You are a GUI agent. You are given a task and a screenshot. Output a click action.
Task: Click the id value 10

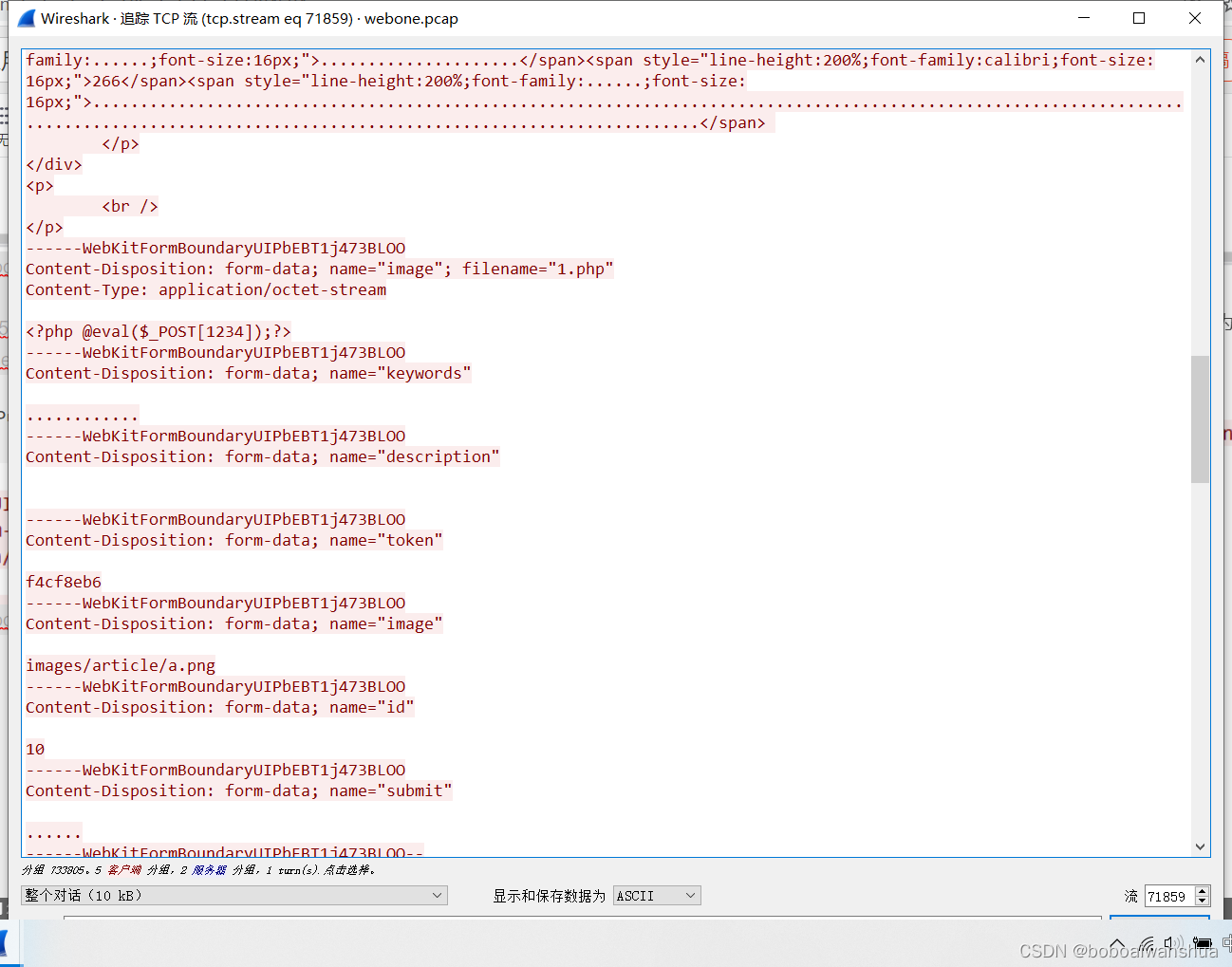[35, 749]
